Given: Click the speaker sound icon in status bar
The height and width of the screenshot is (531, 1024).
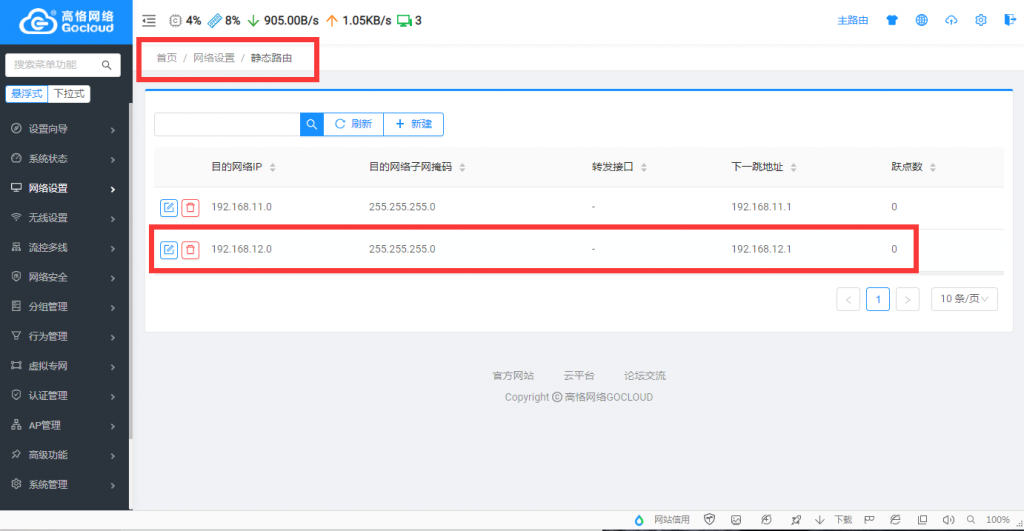Looking at the screenshot, I should click(x=948, y=520).
